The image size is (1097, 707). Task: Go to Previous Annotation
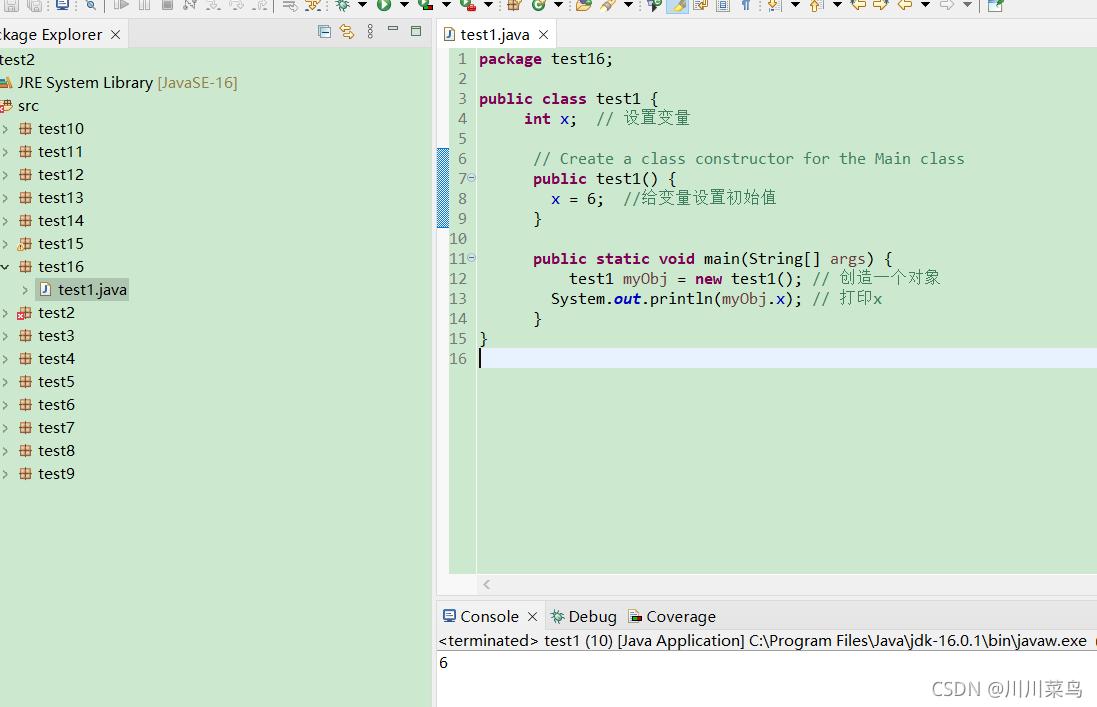pyautogui.click(x=815, y=5)
